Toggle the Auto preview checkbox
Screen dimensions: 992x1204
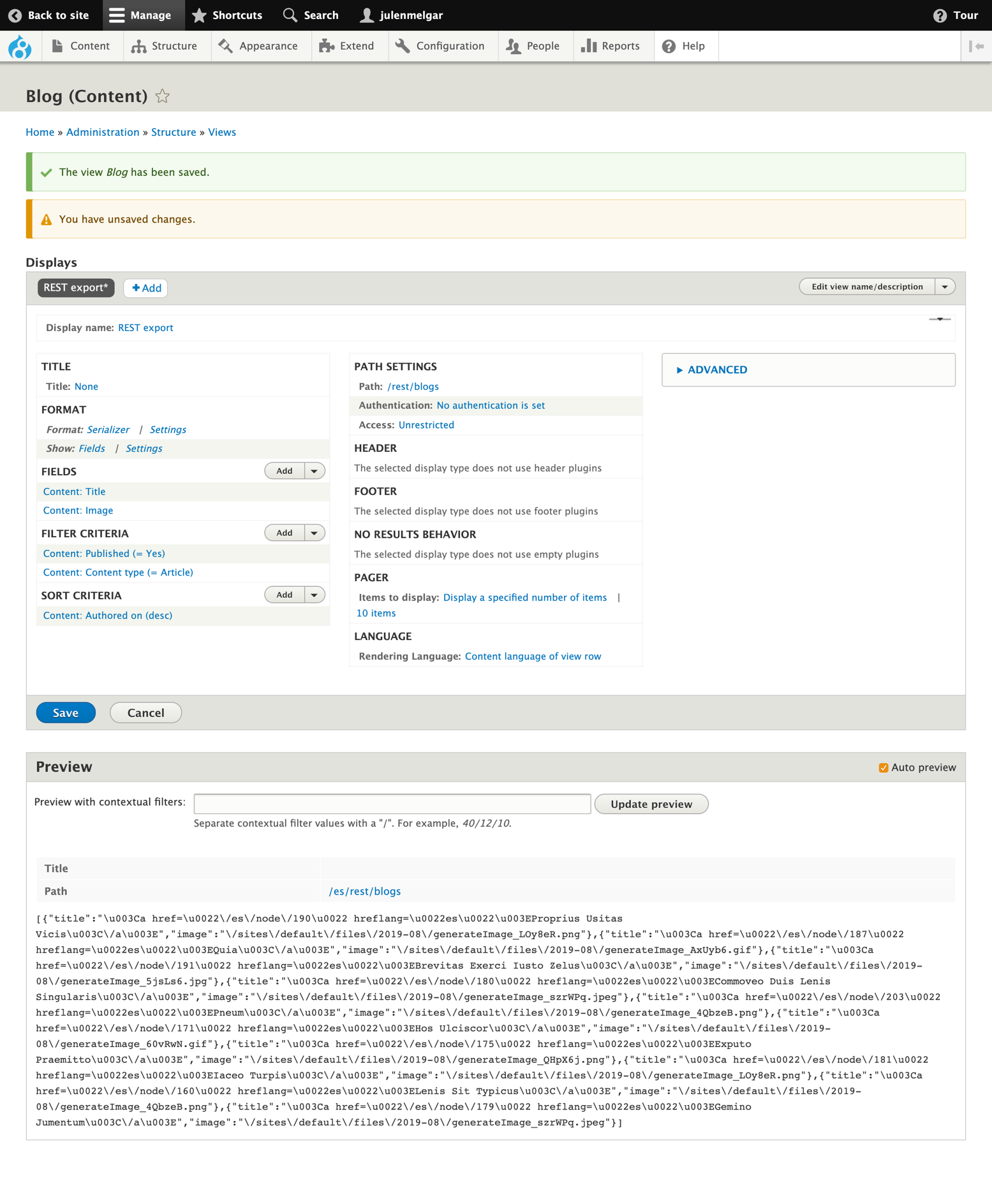click(884, 768)
